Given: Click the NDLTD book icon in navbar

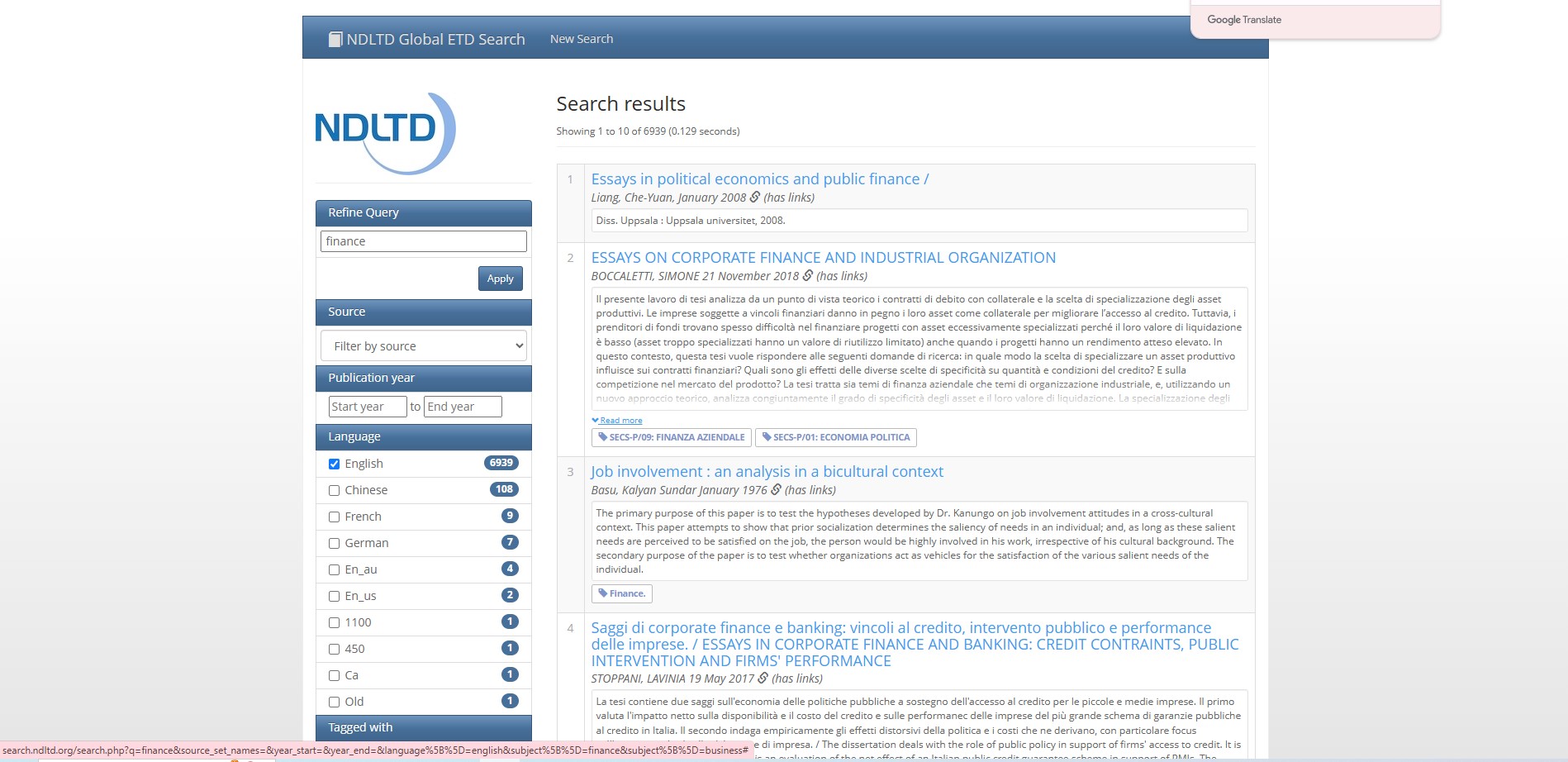Looking at the screenshot, I should [x=335, y=40].
